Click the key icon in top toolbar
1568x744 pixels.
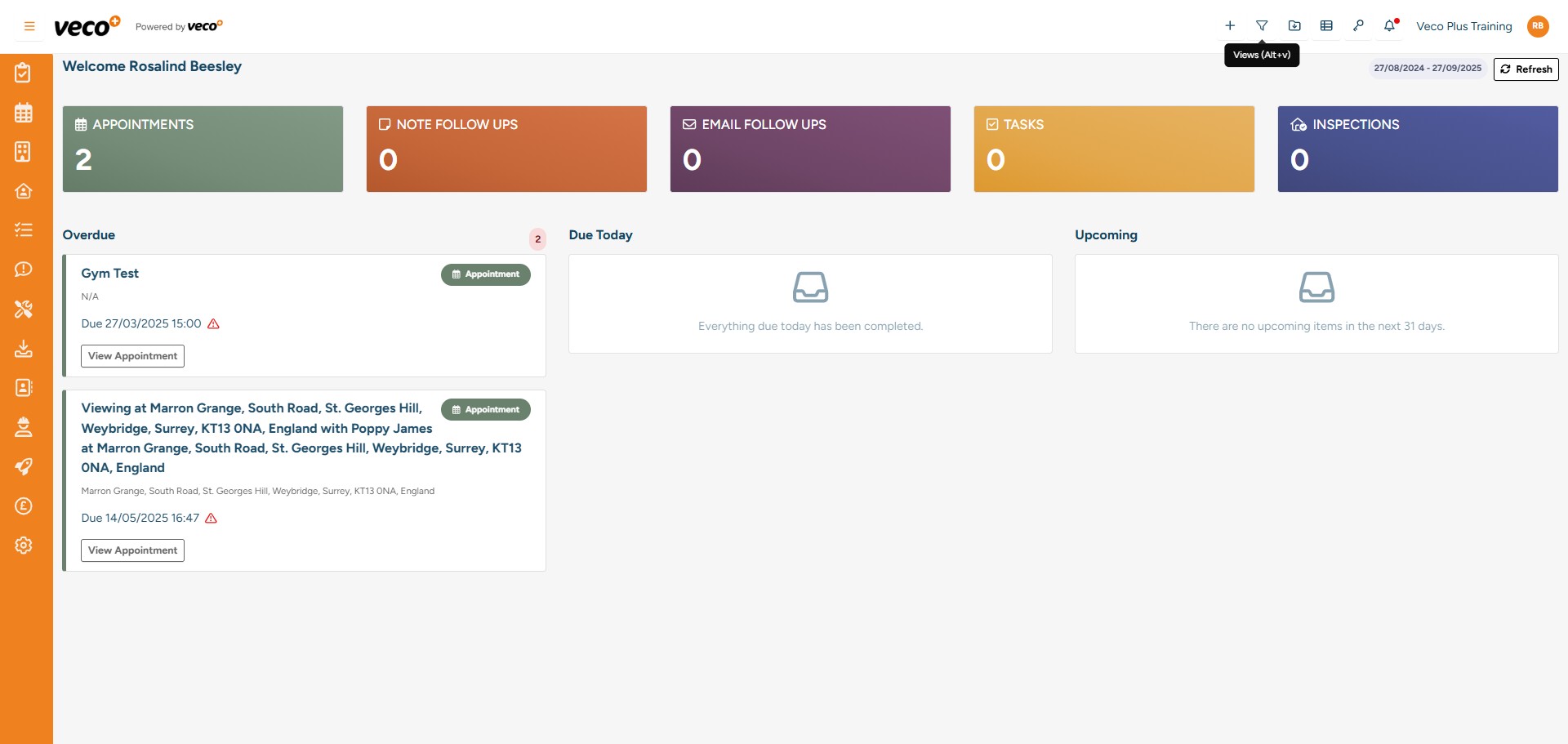click(x=1358, y=26)
